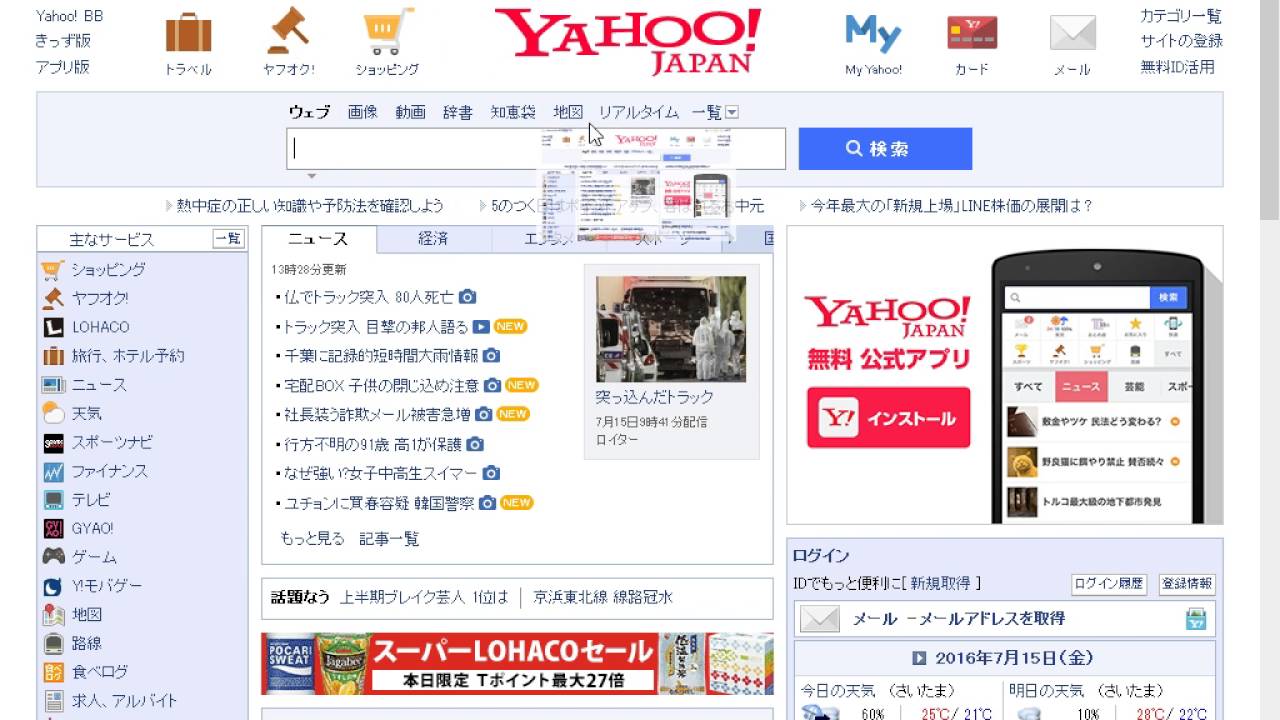Select the リアルタイム search tab
This screenshot has height=720, width=1280.
[x=638, y=112]
